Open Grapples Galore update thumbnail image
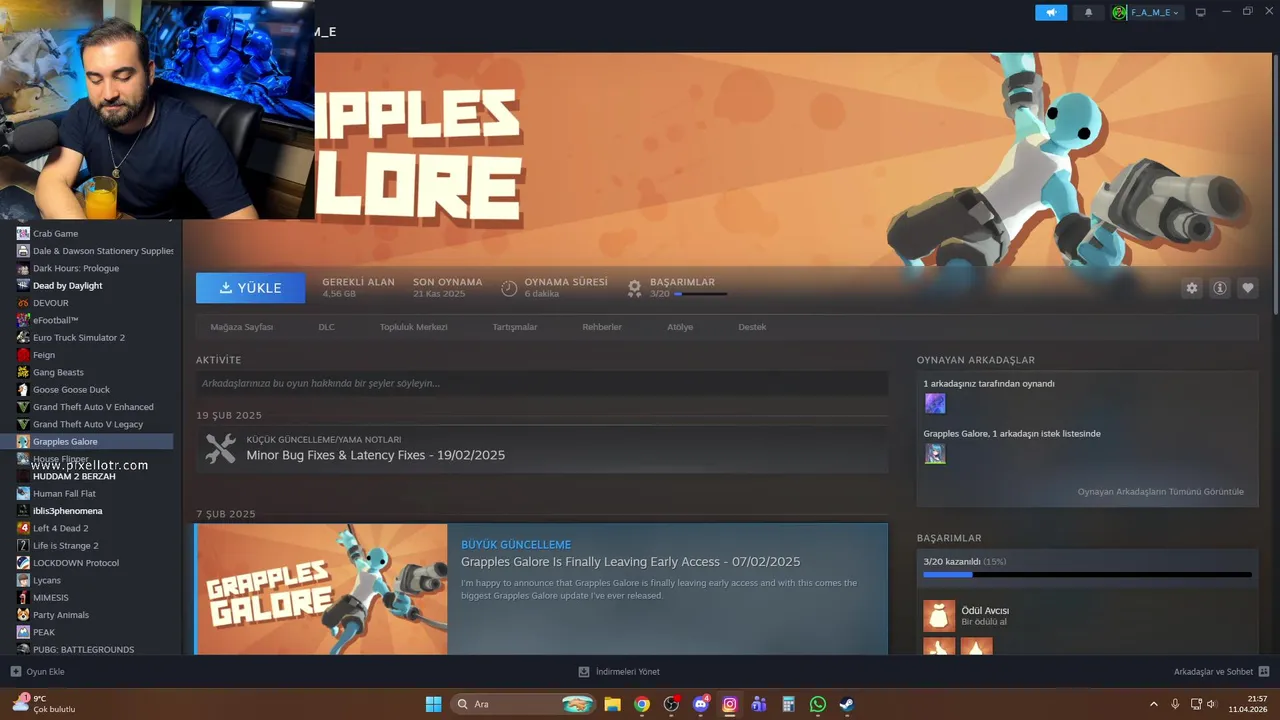Image resolution: width=1280 pixels, height=720 pixels. (x=322, y=589)
